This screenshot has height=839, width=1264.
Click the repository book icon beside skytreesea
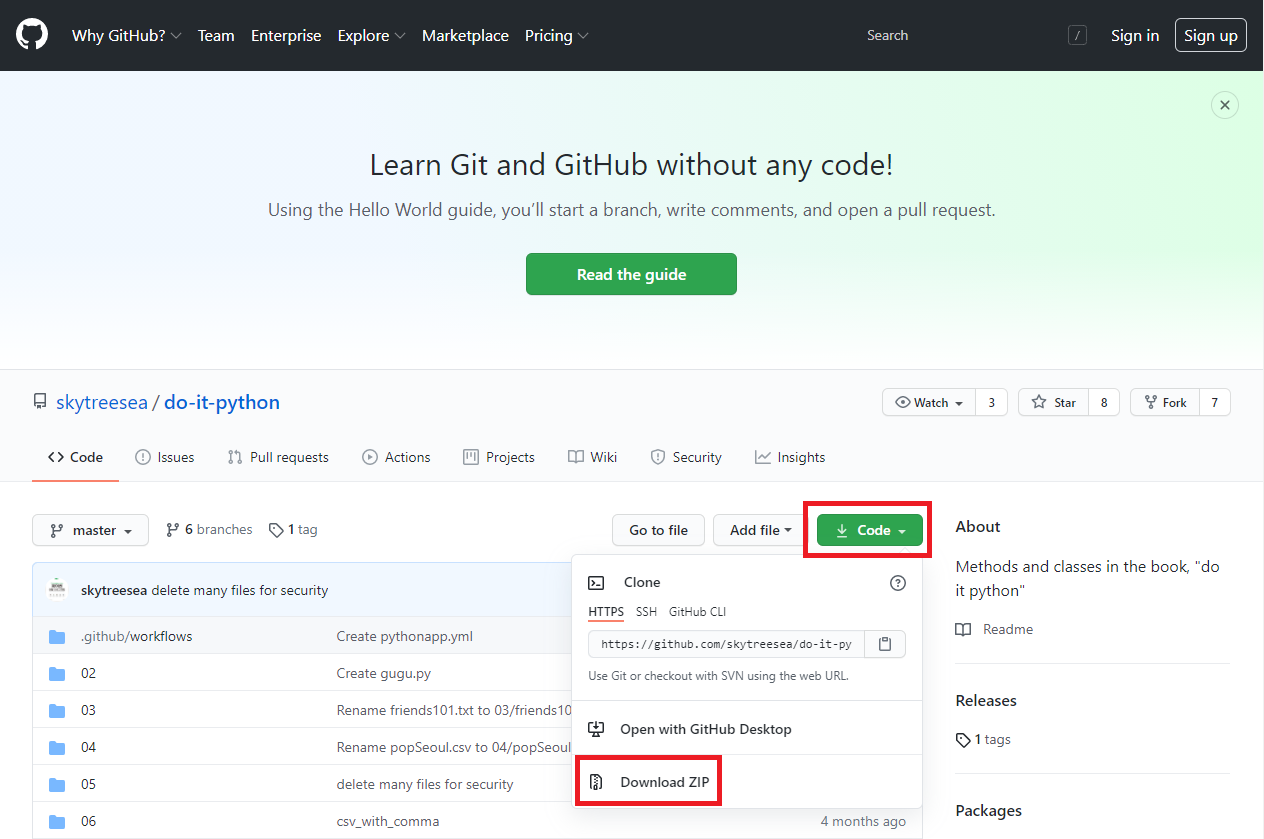[40, 402]
